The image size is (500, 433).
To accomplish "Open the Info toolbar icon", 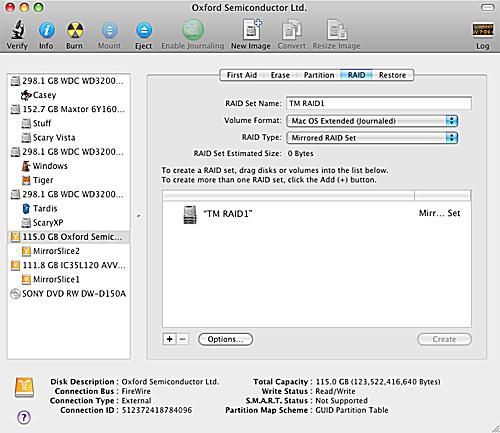I will [x=47, y=30].
